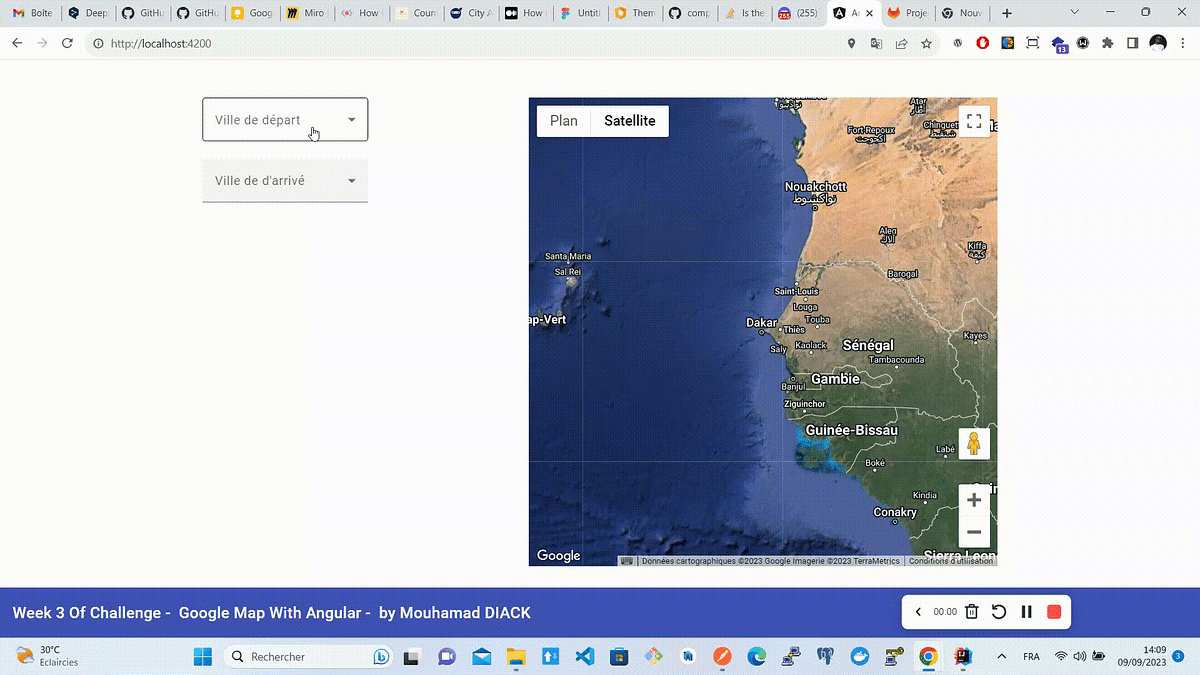Click the restart recording icon
Viewport: 1200px width, 675px height.
coord(998,611)
